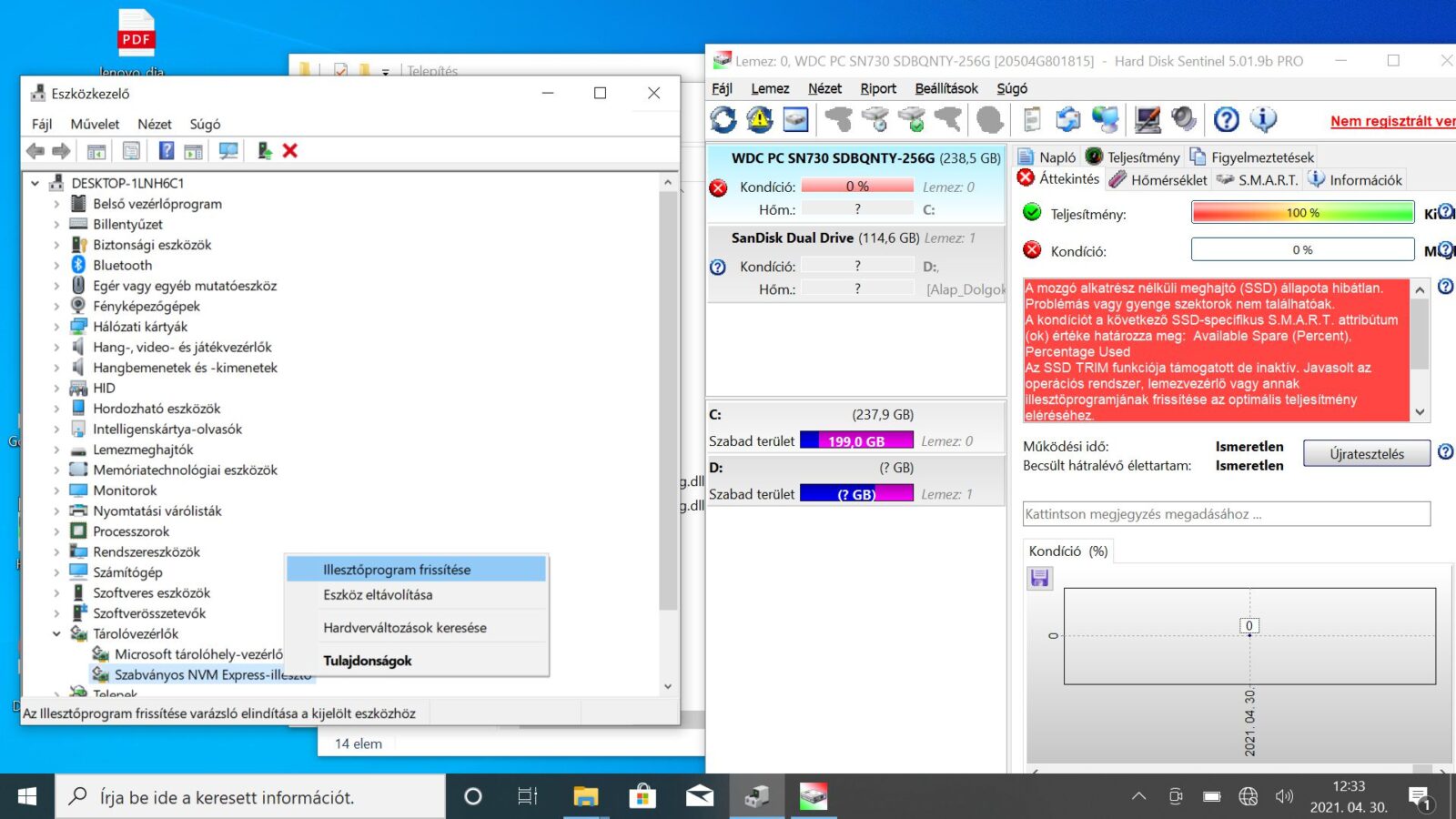Open the Riport menu

(878, 88)
